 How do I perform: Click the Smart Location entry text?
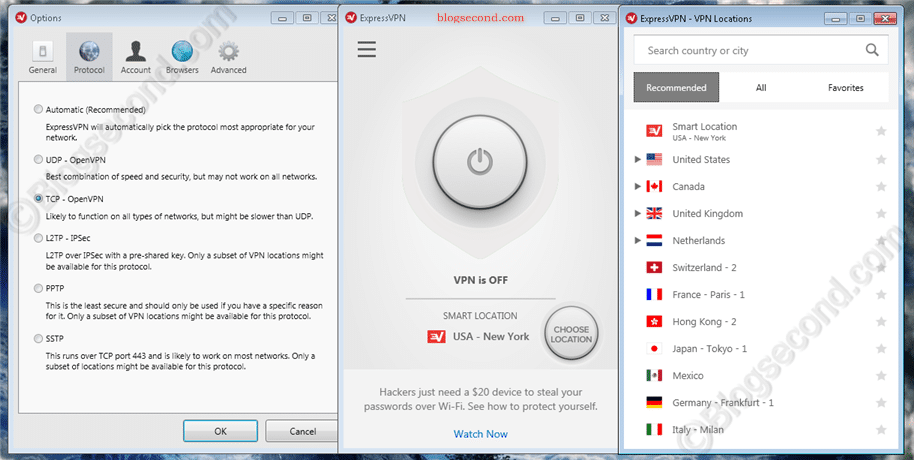(705, 127)
